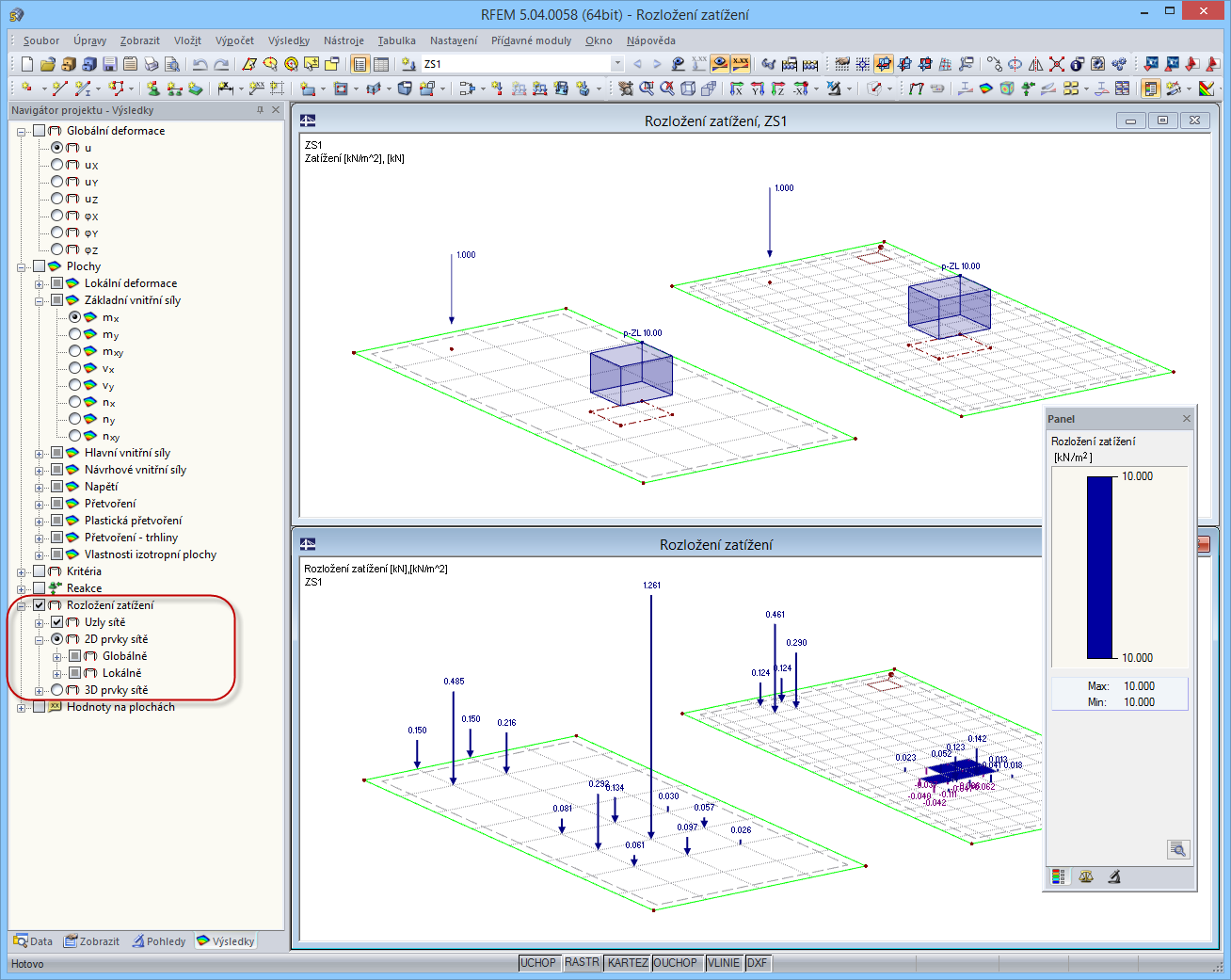The width and height of the screenshot is (1231, 980).
Task: Uncheck the Uzly sítě checkbox
Action: click(x=57, y=622)
